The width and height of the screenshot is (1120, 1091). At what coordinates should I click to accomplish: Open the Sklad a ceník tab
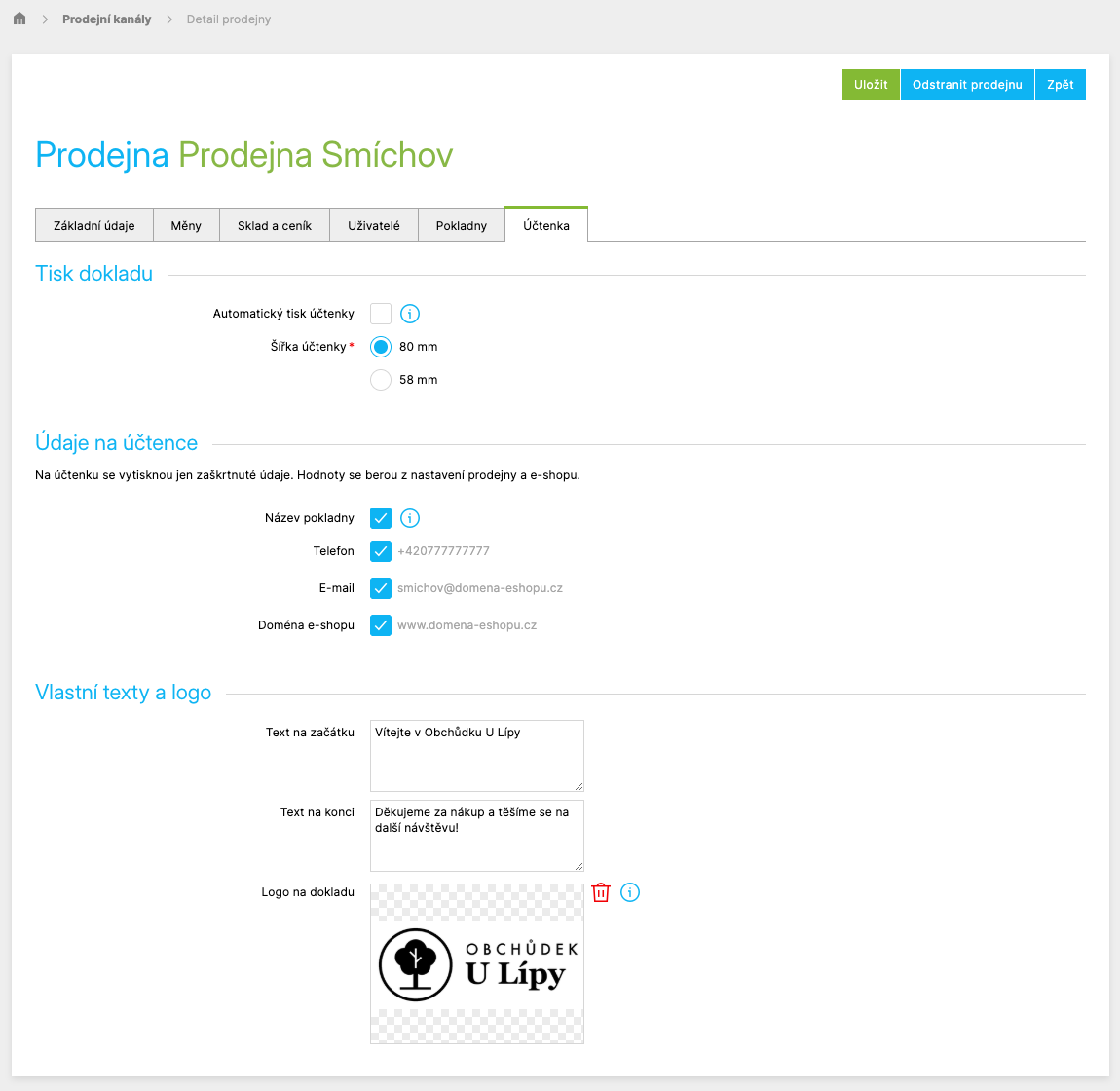(275, 225)
